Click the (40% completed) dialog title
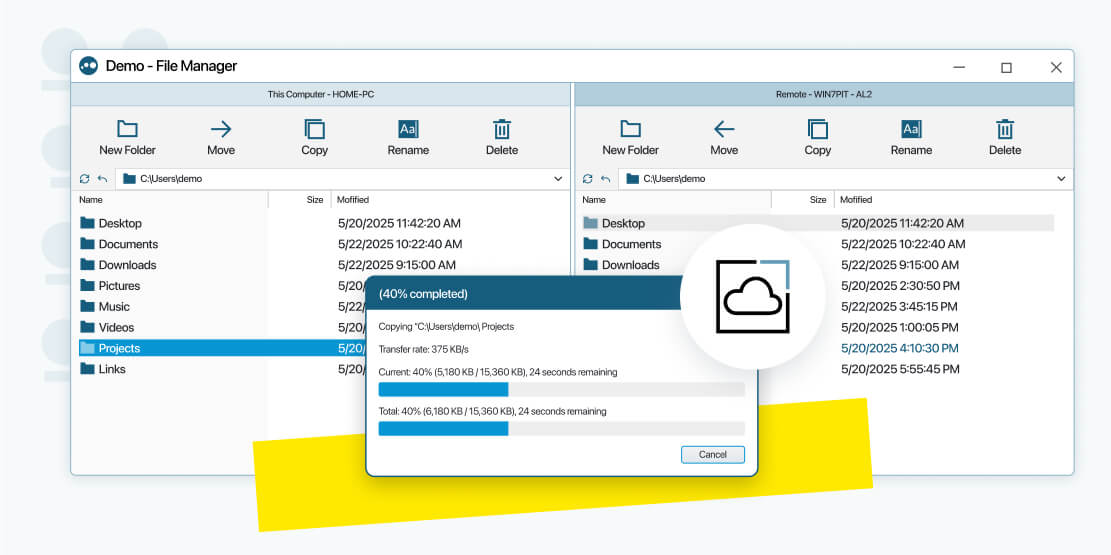The width and height of the screenshot is (1111, 555). coord(423,293)
